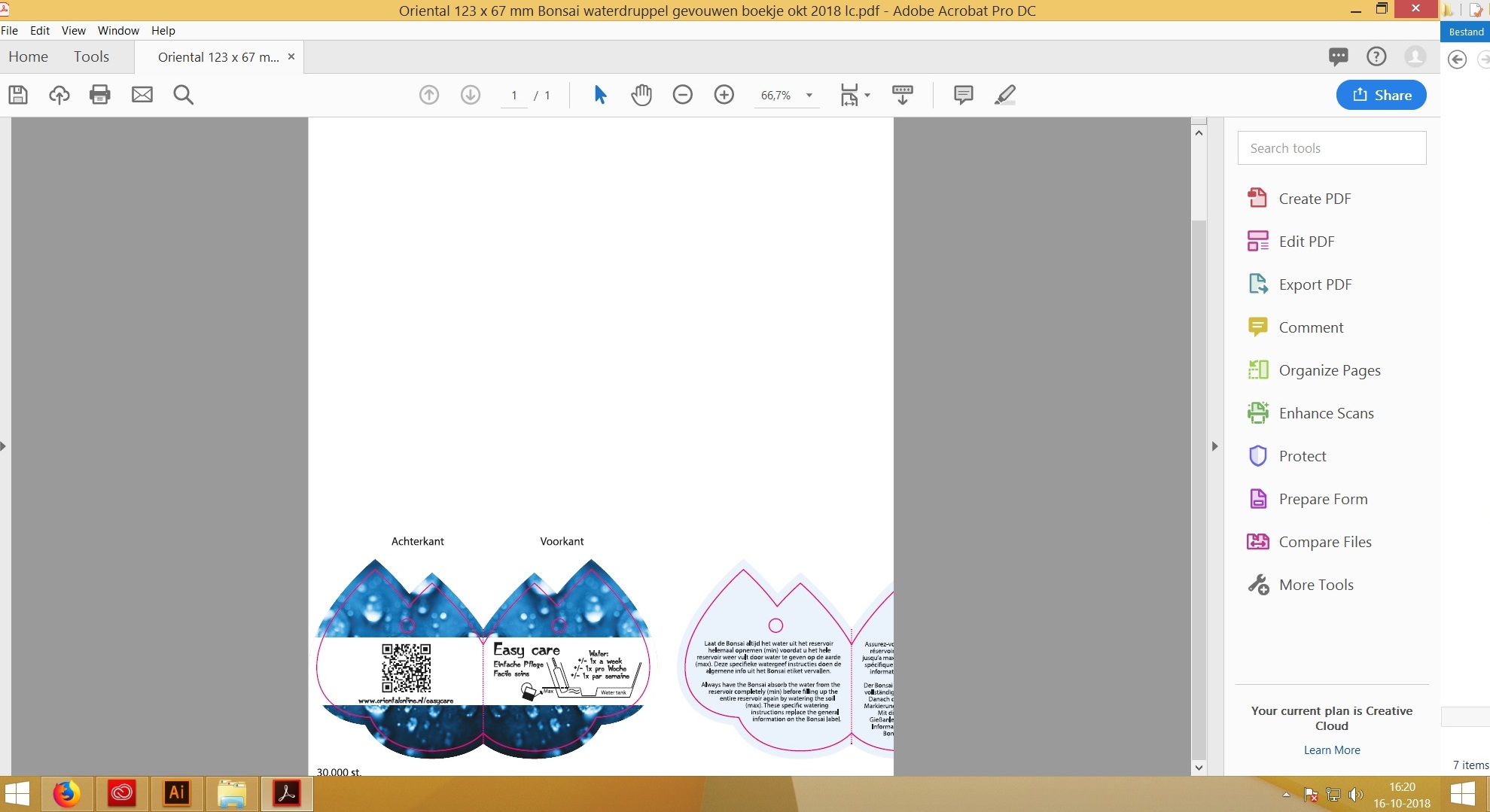Click the blue Share button
Image resolution: width=1490 pixels, height=812 pixels.
[x=1380, y=95]
